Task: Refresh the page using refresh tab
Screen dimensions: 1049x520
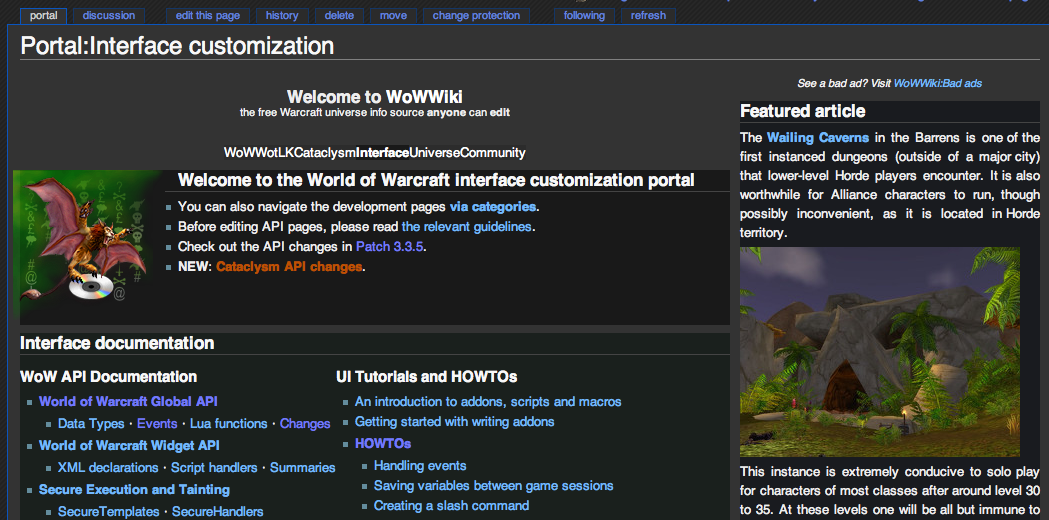Action: coord(648,16)
